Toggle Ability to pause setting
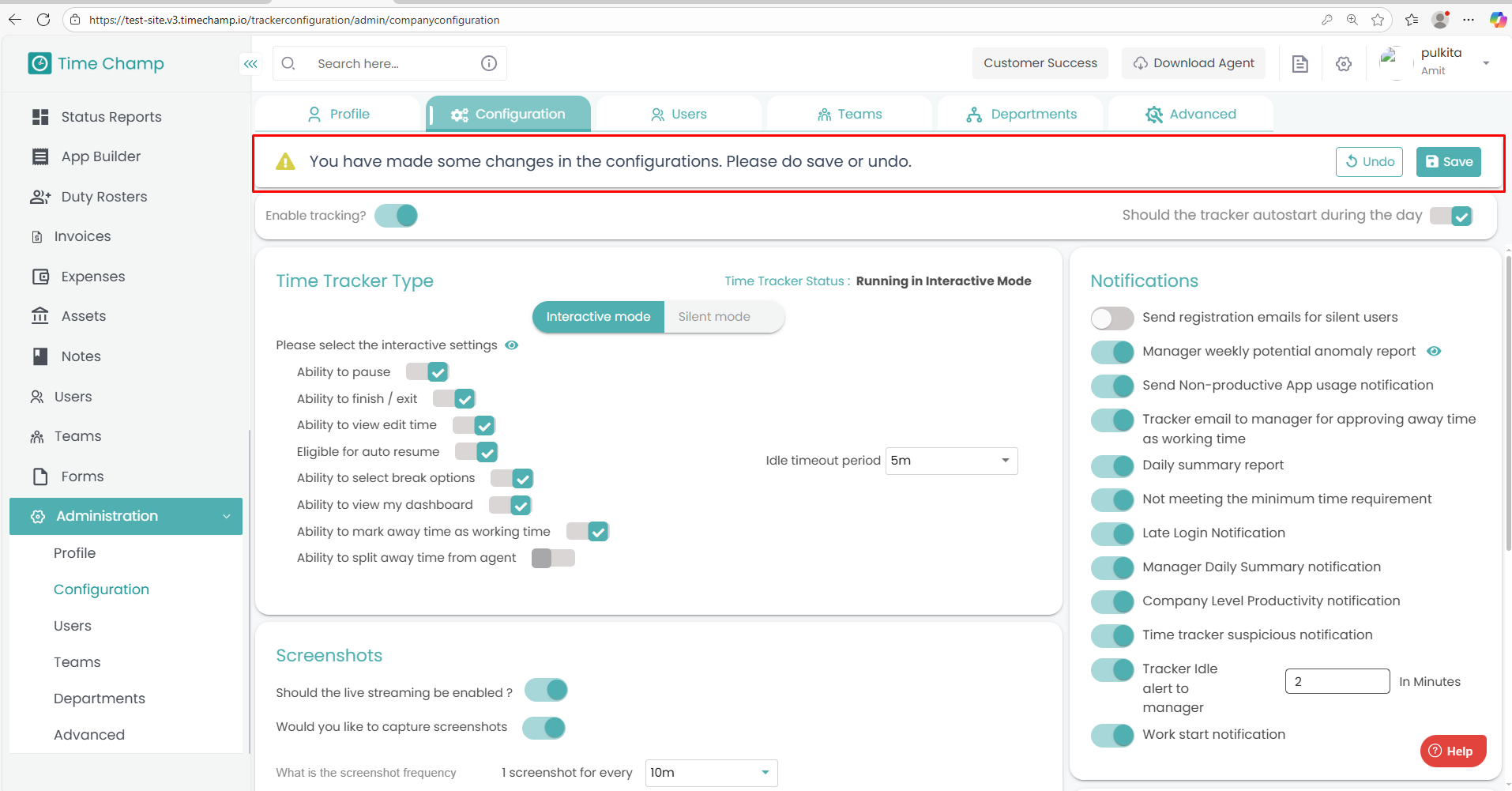The width and height of the screenshot is (1512, 791). coord(427,372)
